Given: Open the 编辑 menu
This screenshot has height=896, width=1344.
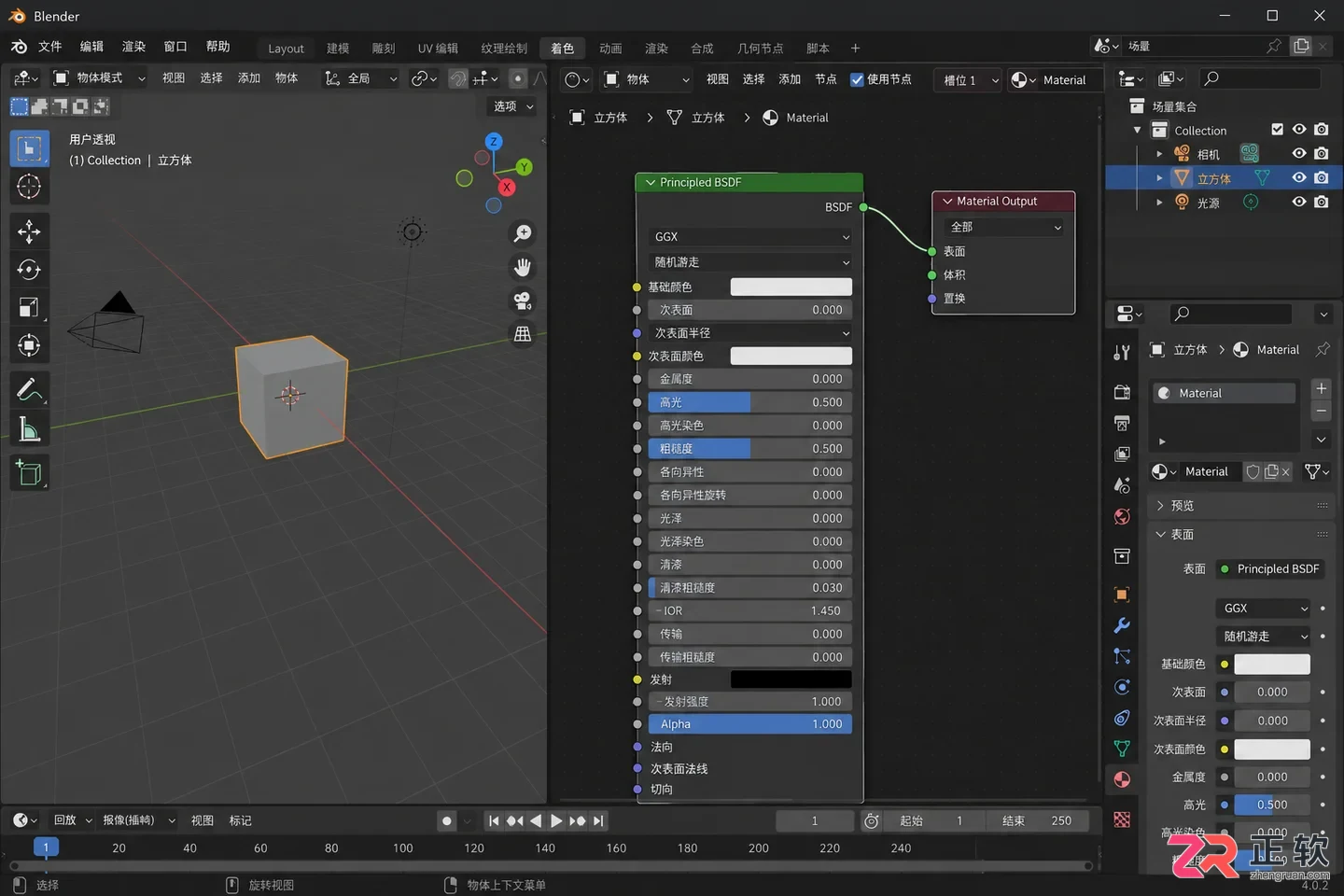Looking at the screenshot, I should tap(91, 47).
